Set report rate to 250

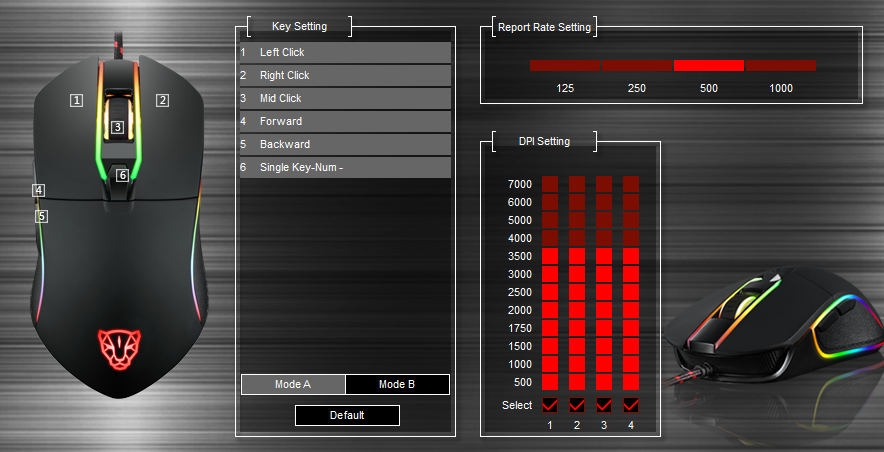coord(637,65)
